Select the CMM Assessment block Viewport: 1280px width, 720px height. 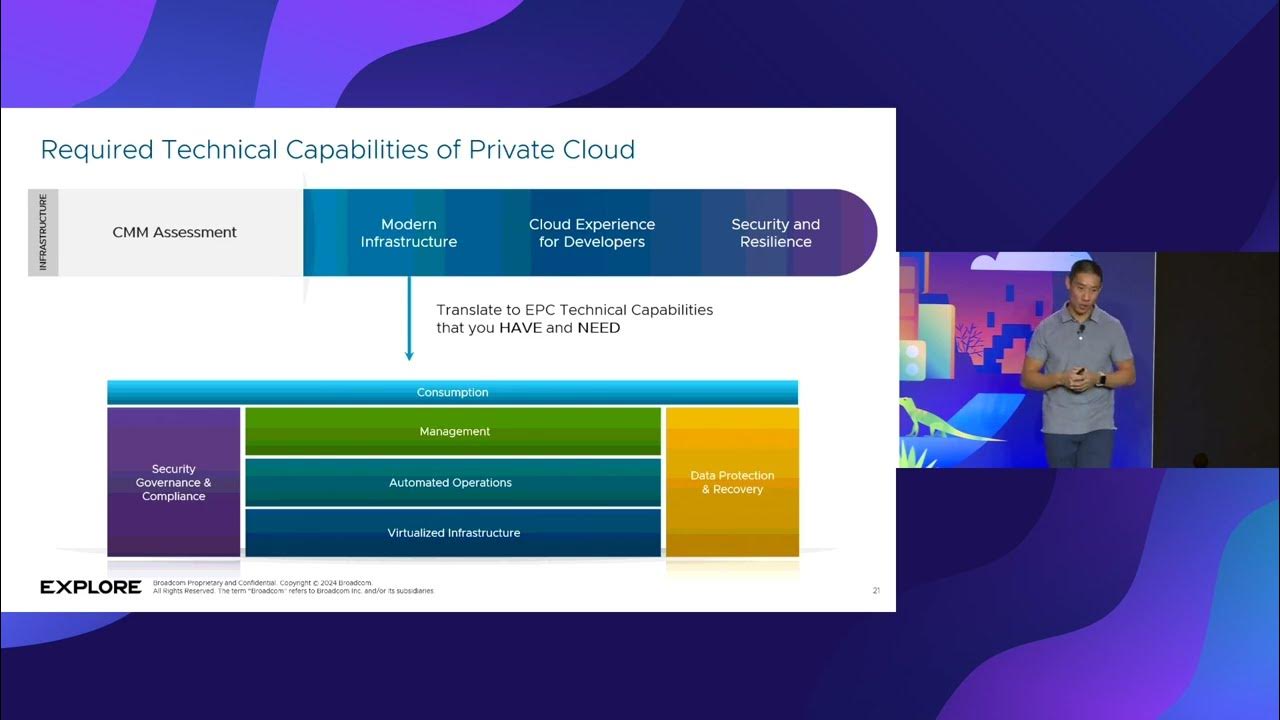[x=175, y=233]
